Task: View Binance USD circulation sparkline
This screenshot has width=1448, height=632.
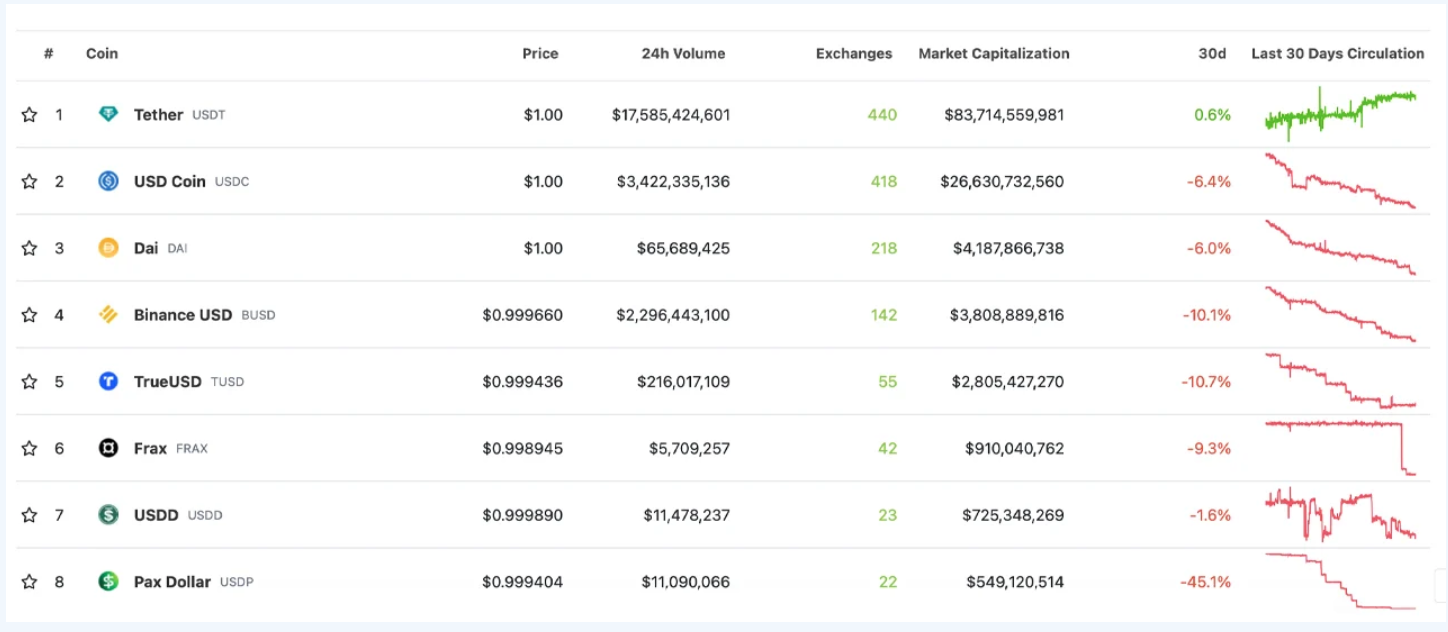Action: click(1341, 315)
